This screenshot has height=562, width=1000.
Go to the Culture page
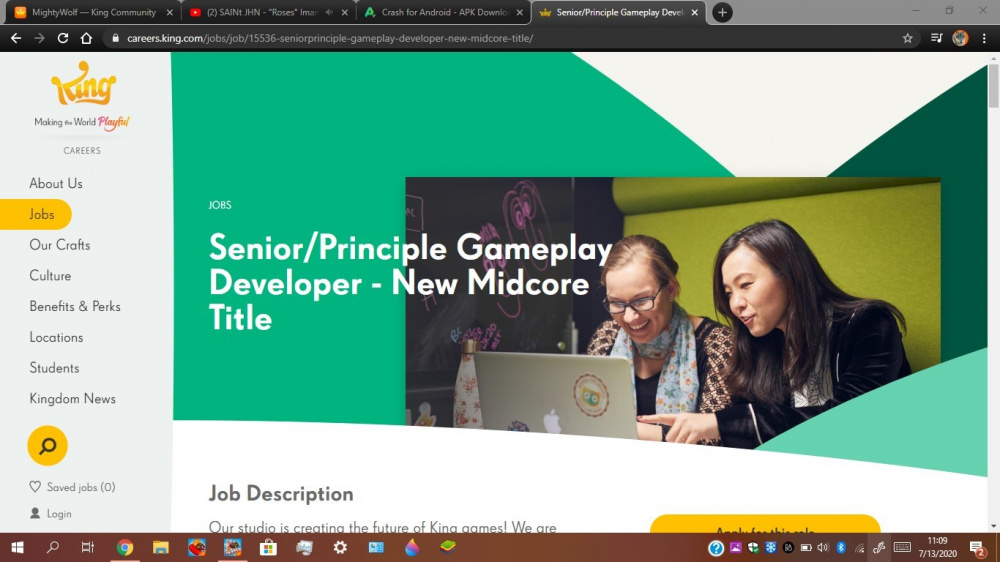click(x=50, y=276)
